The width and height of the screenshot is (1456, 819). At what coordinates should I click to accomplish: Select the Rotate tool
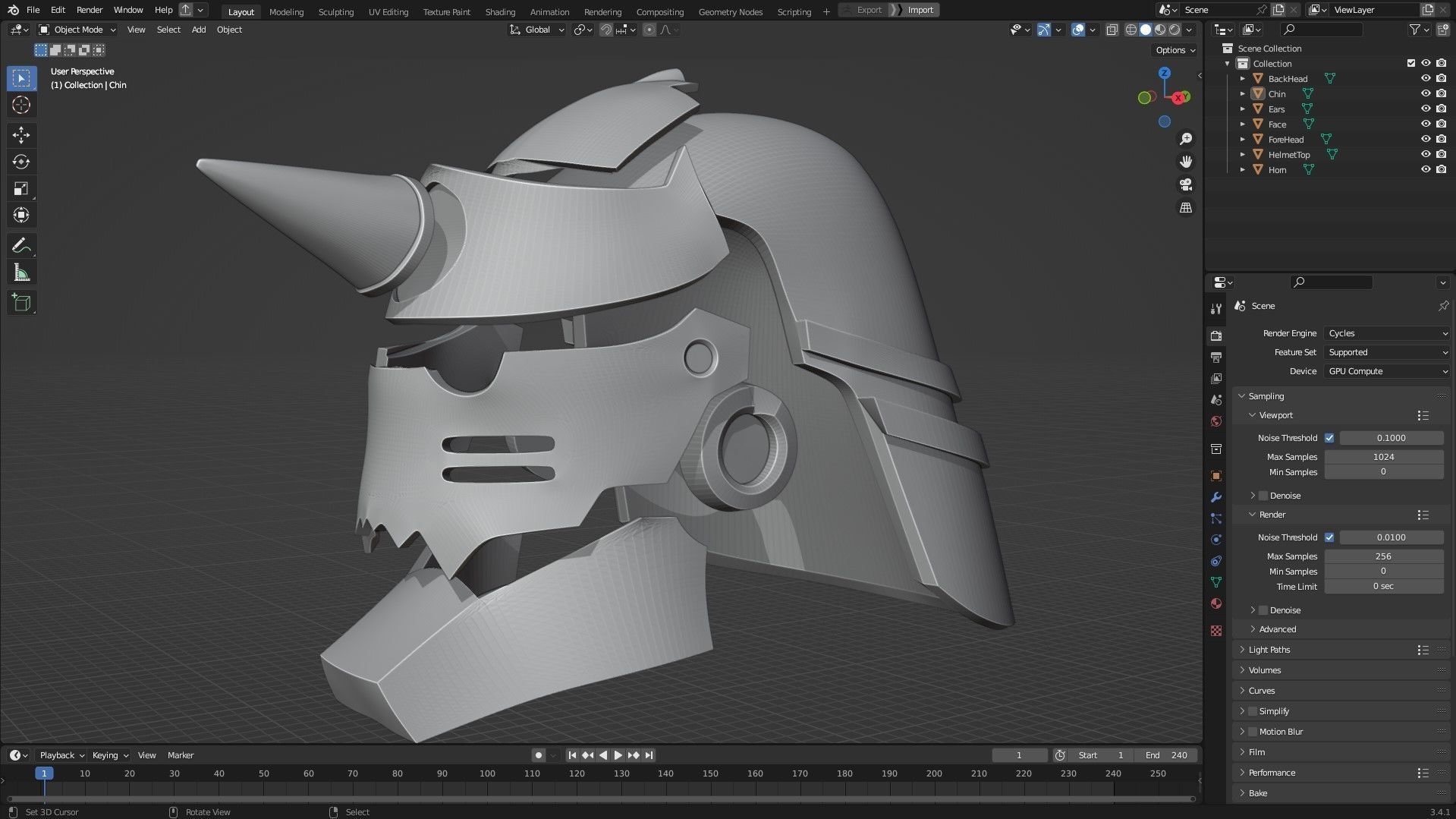tap(21, 162)
